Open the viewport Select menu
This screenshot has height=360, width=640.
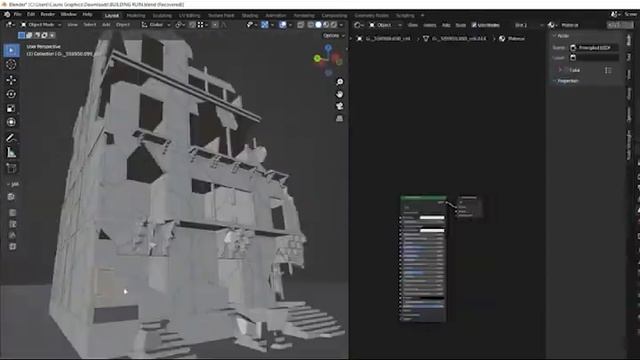[90, 25]
